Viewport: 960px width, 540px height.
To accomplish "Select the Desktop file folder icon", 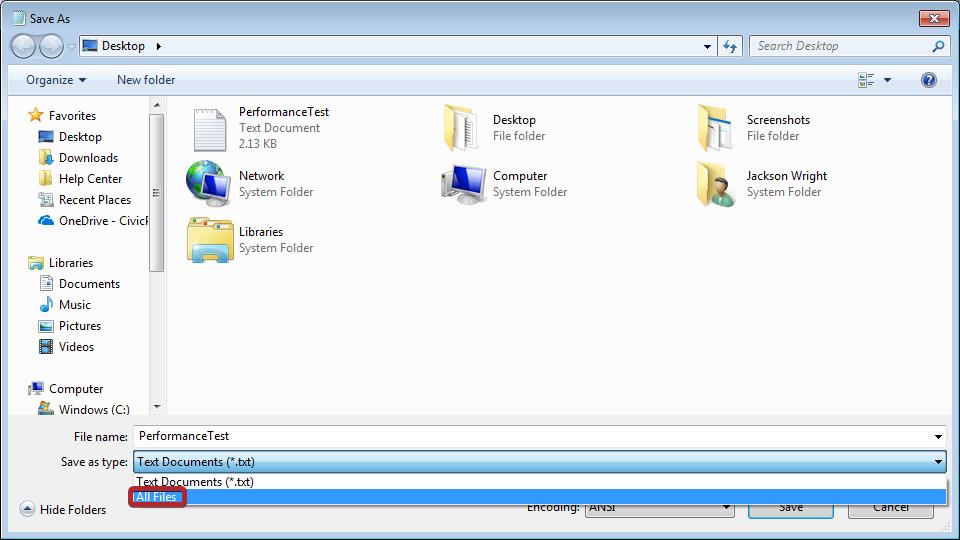I will point(461,128).
